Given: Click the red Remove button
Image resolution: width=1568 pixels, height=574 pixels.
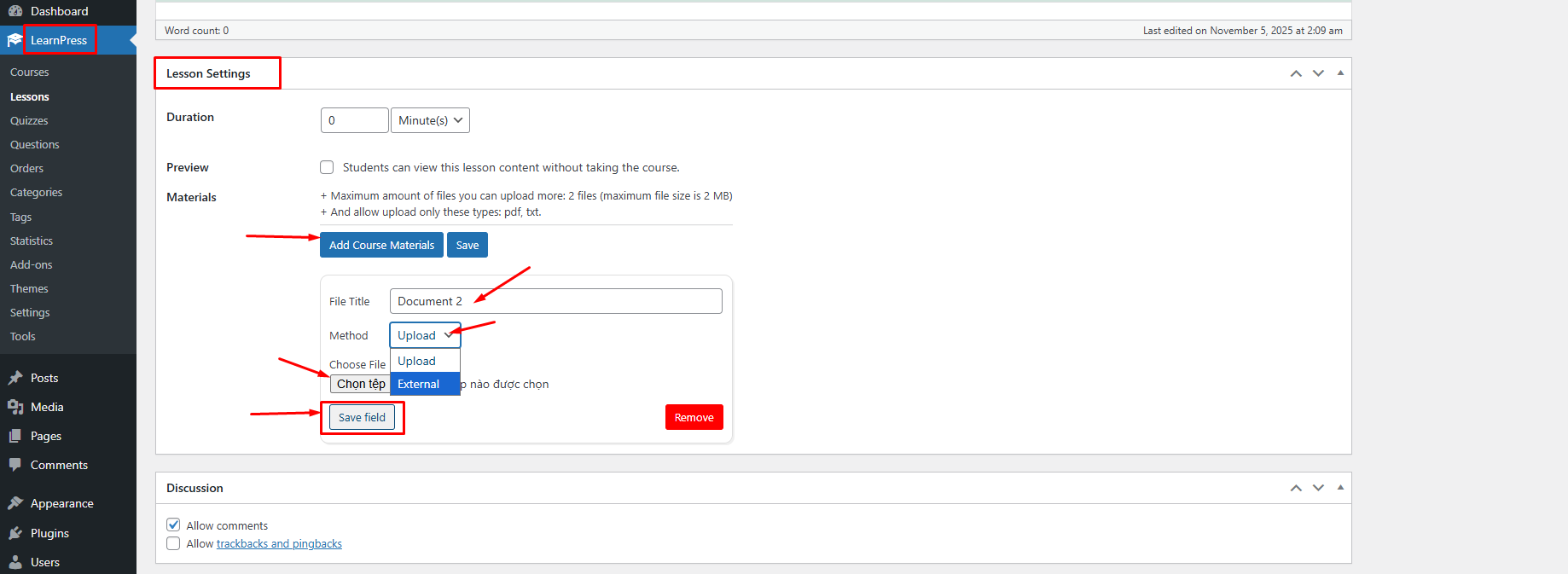Looking at the screenshot, I should coord(694,417).
